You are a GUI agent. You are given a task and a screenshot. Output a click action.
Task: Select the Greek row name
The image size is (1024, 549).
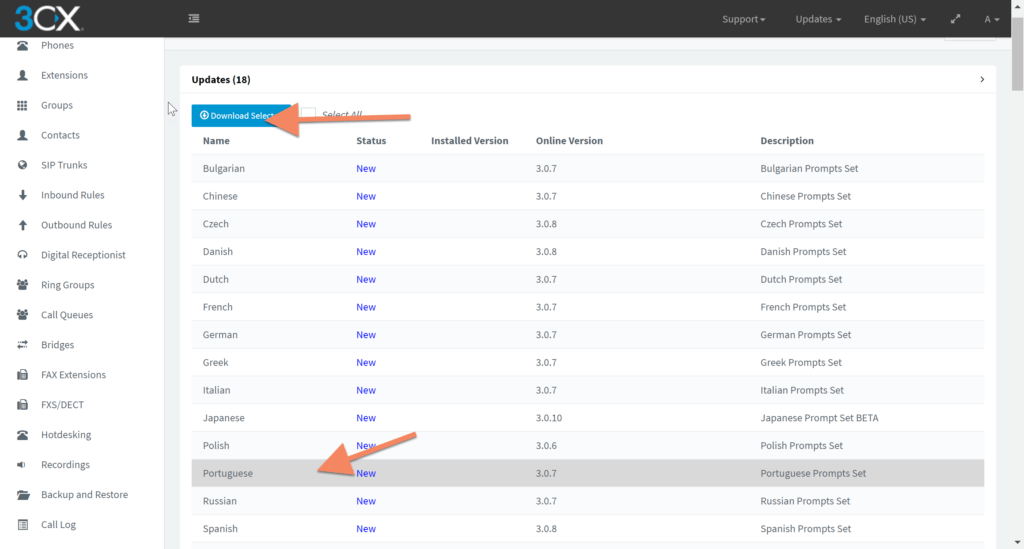coord(216,362)
